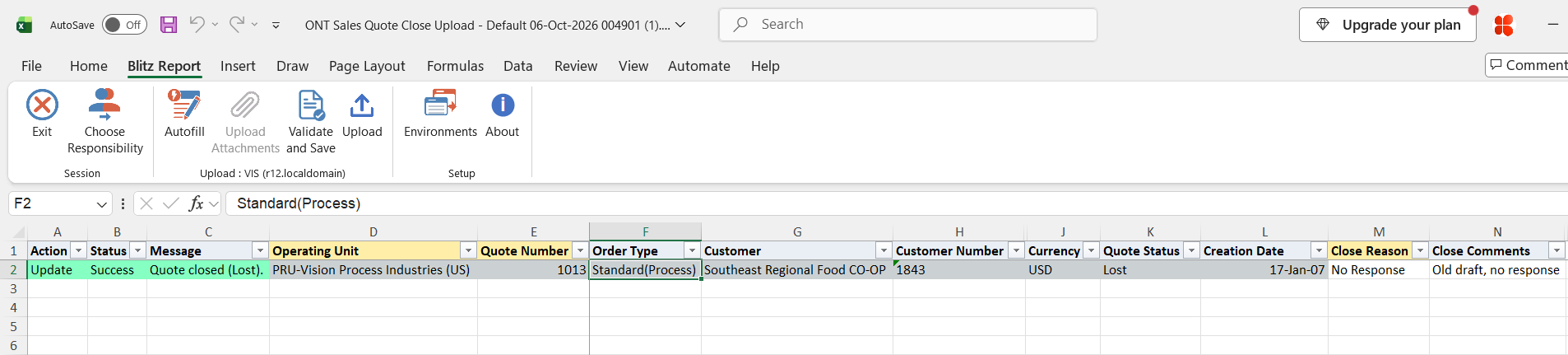Open the File menu
Screen dimensions: 1568x355
click(x=31, y=66)
